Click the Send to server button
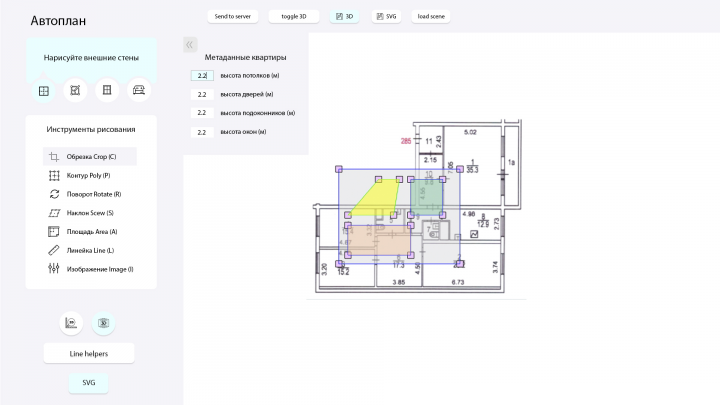 233,17
